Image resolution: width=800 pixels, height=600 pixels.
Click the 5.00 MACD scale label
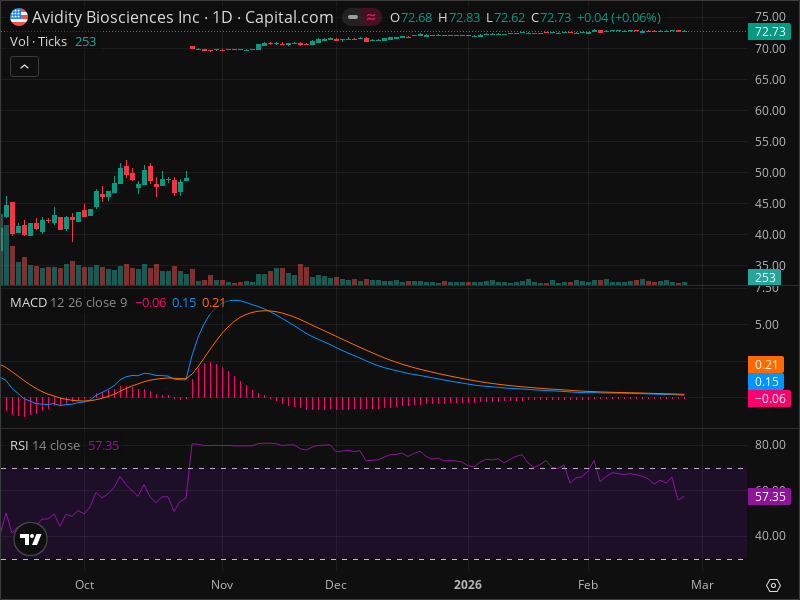767,324
